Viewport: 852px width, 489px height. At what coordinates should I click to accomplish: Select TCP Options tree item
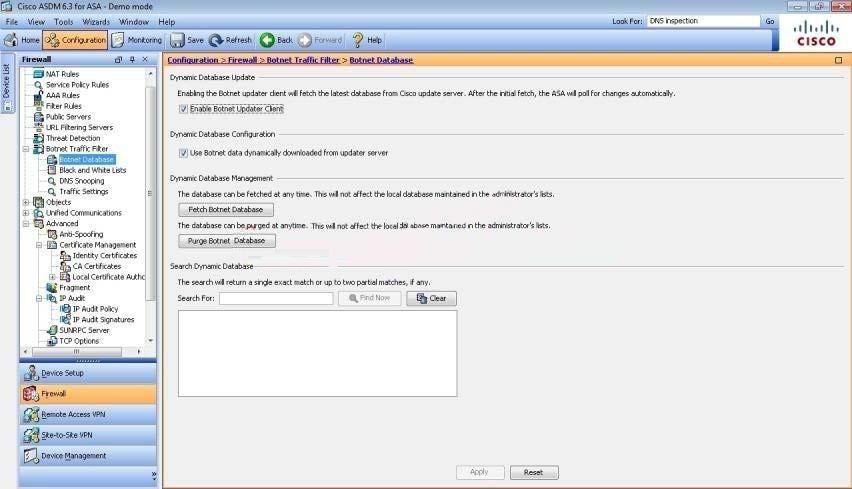coord(79,341)
